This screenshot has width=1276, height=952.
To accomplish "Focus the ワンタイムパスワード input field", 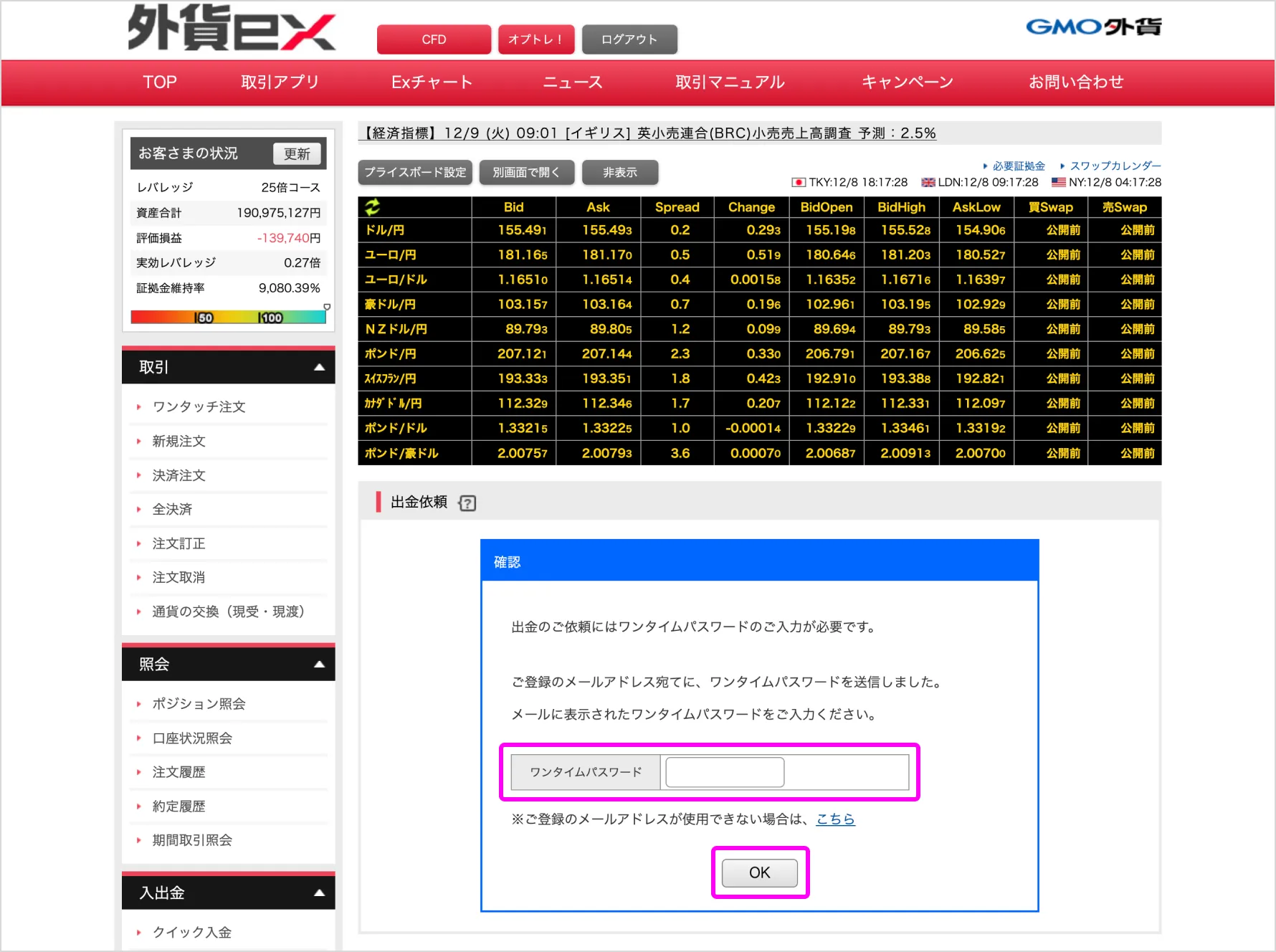I will (725, 772).
